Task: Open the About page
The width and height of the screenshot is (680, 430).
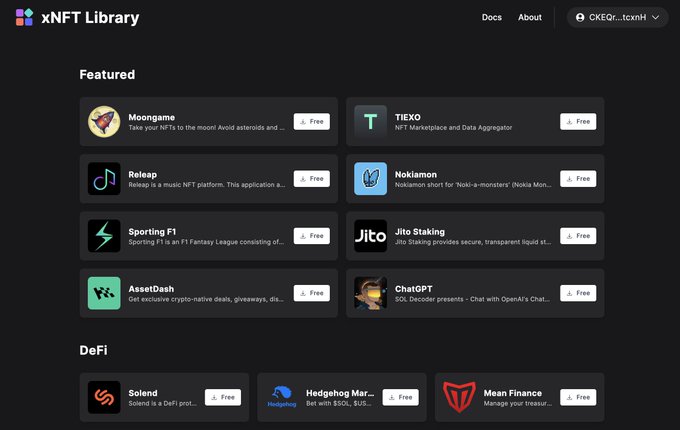Action: (x=530, y=17)
